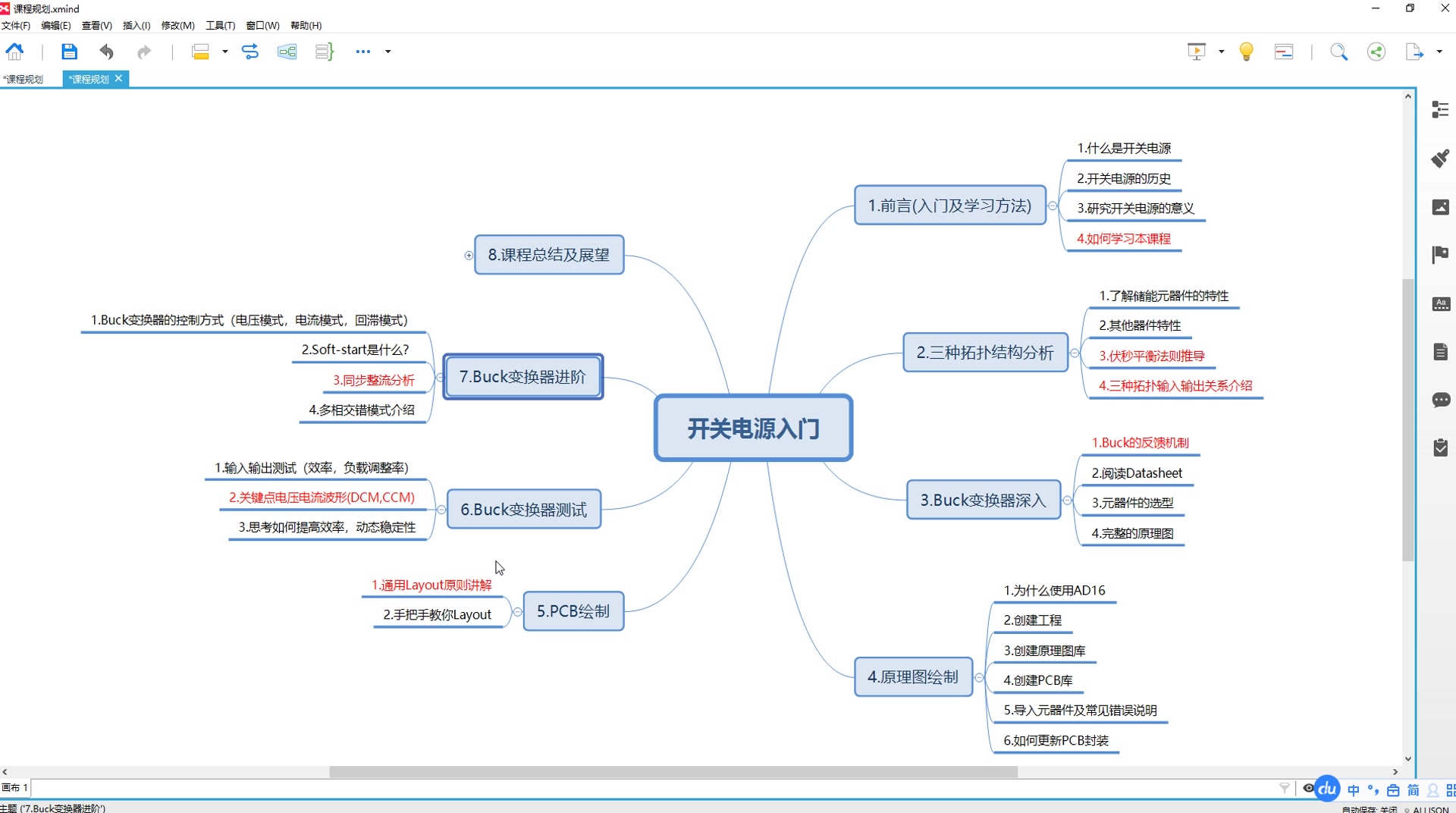Open the more tools ellipsis
1456x813 pixels.
tap(363, 52)
